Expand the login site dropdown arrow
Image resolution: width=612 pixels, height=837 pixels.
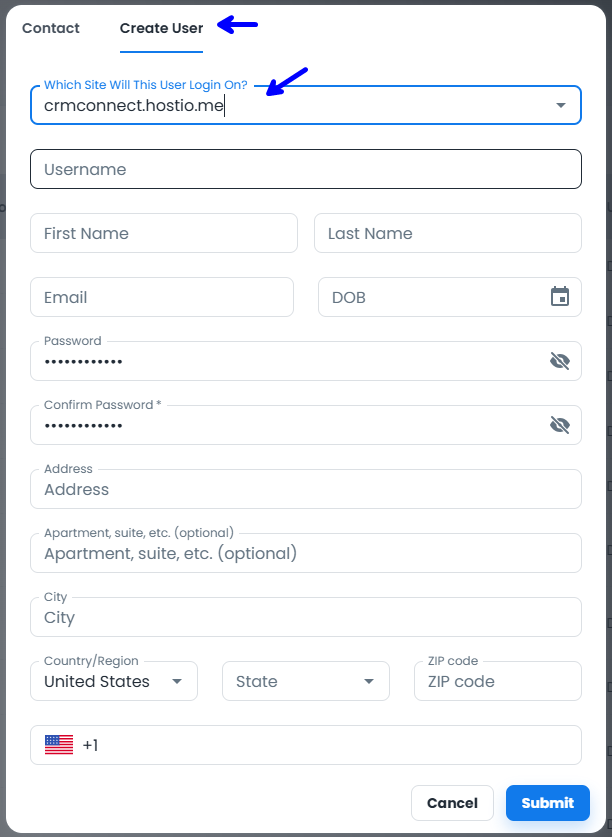tap(560, 105)
